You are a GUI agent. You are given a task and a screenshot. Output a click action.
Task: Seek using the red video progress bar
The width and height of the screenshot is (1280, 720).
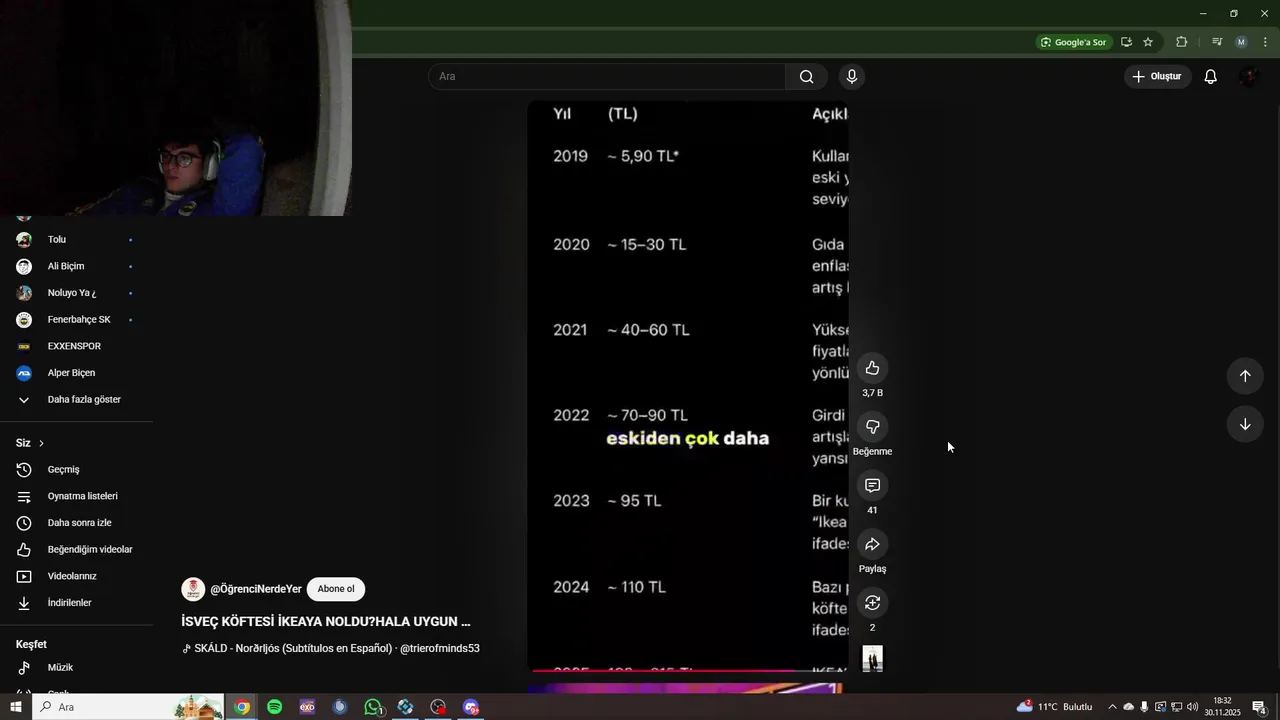tap(688, 670)
